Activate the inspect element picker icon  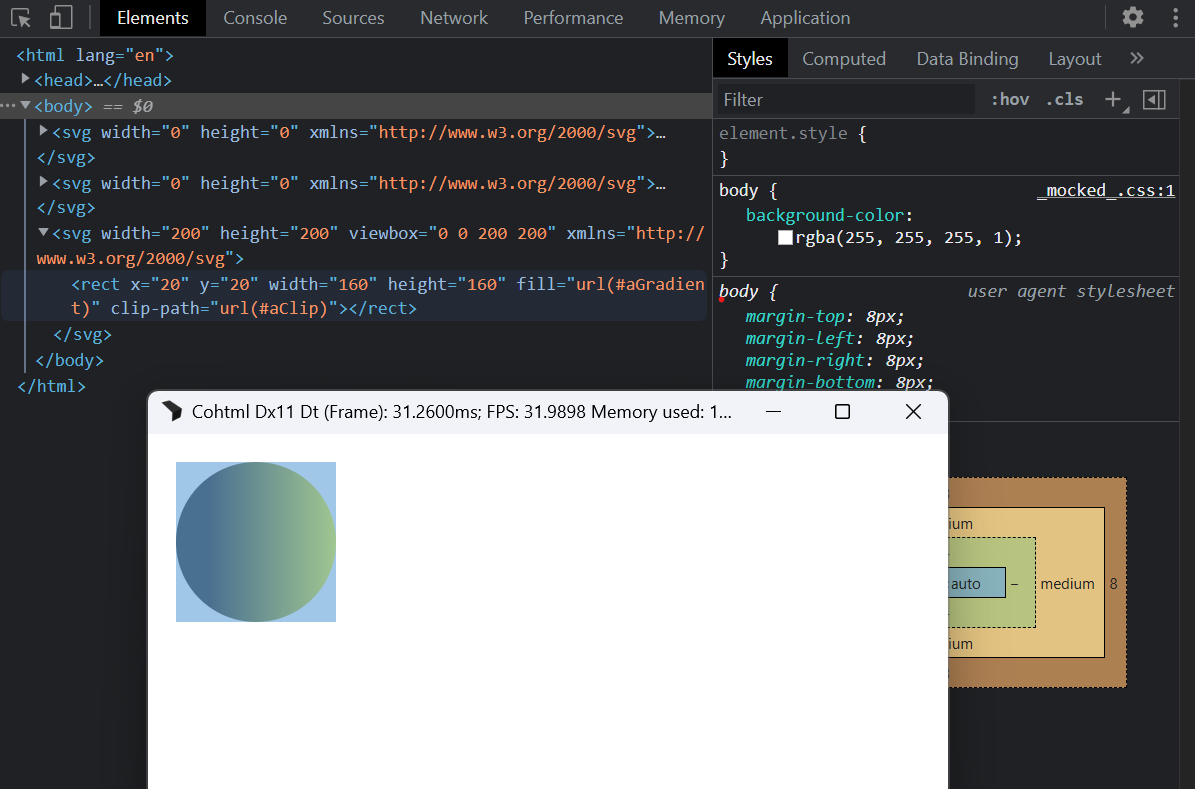point(21,18)
